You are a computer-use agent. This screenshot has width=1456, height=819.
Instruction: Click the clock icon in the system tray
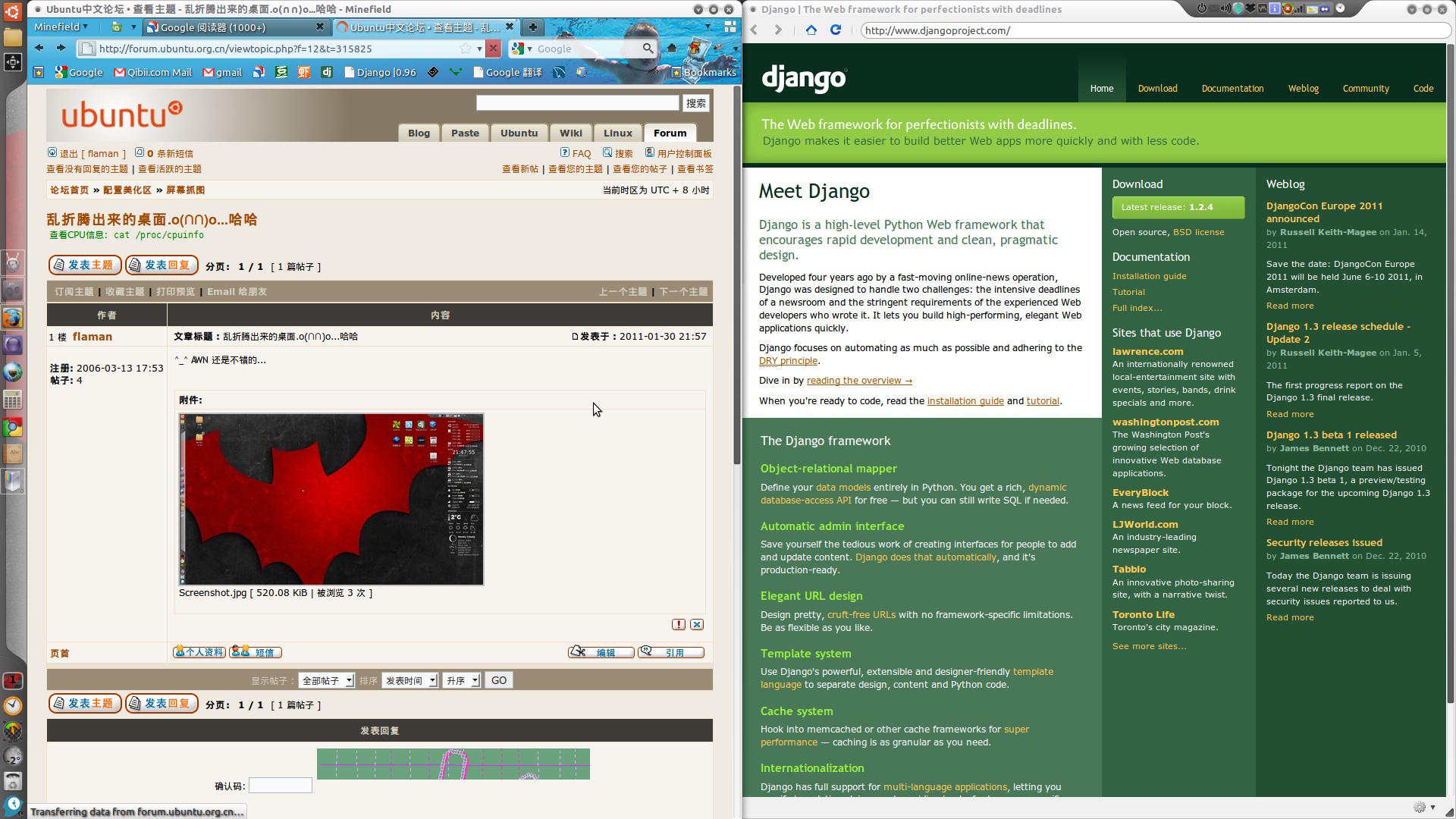(x=1340, y=8)
